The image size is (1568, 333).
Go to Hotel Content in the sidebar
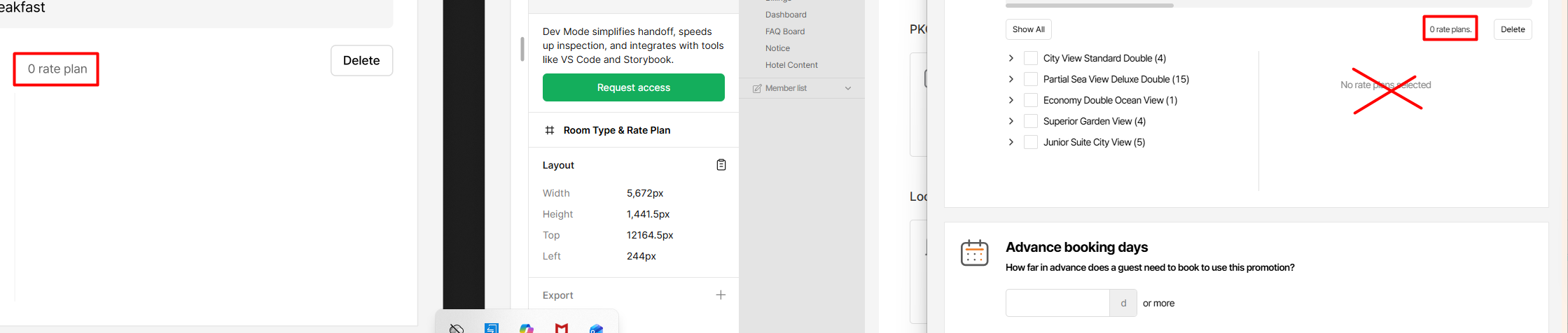(791, 65)
